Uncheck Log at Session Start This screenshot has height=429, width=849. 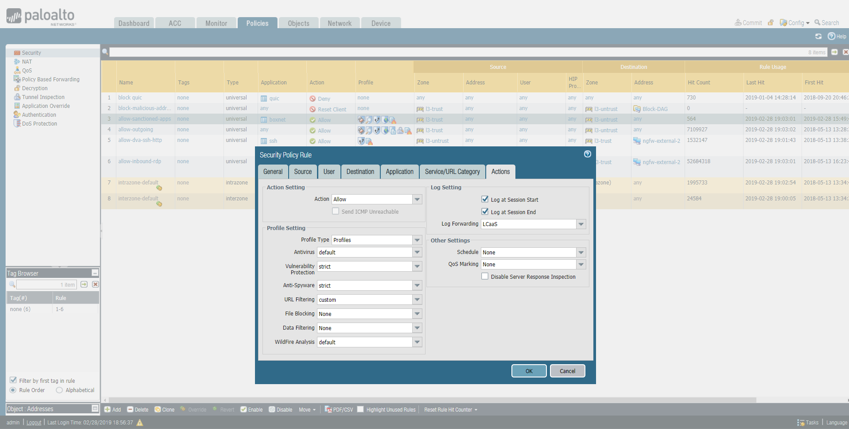[485, 200]
